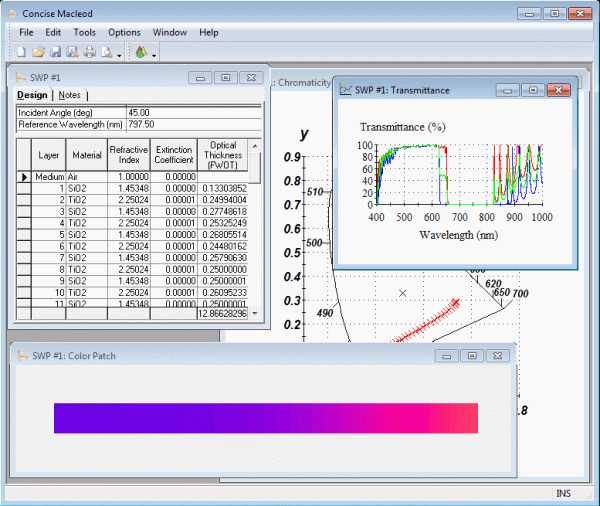600x506 pixels.
Task: Click the Print icon in toolbar
Action: (89, 52)
